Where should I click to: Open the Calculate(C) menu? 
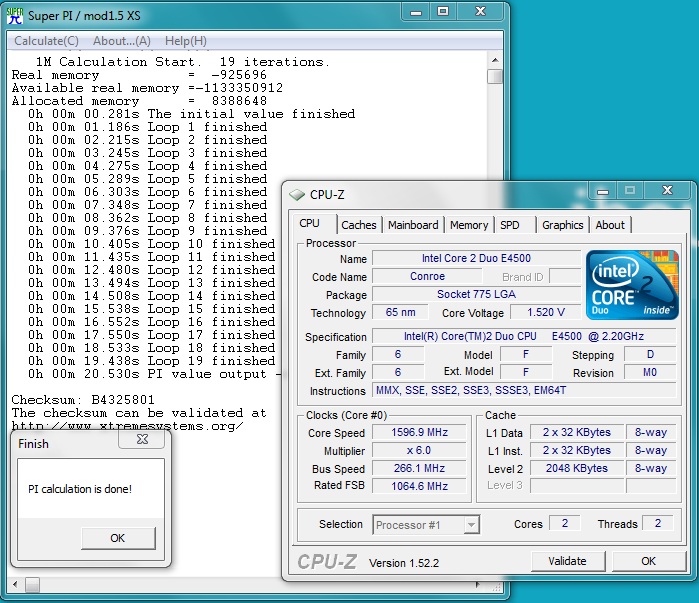click(46, 41)
